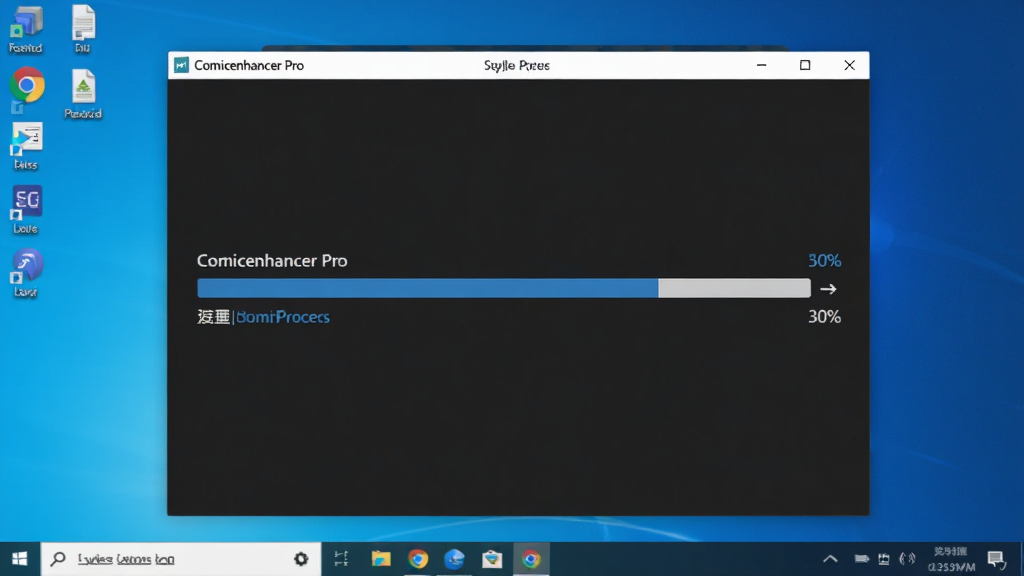Open the Store icon on the taskbar
This screenshot has height=576, width=1024.
pos(492,559)
